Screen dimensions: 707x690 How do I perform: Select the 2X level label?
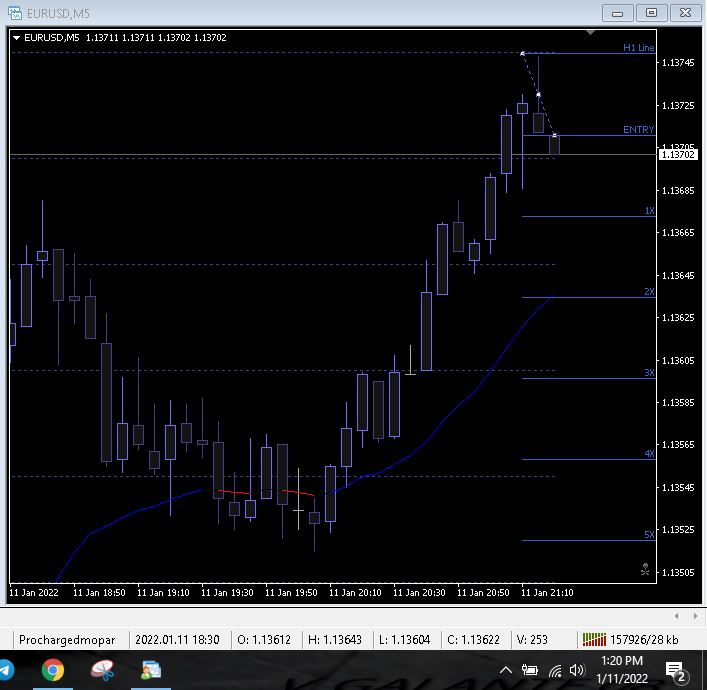[x=649, y=292]
